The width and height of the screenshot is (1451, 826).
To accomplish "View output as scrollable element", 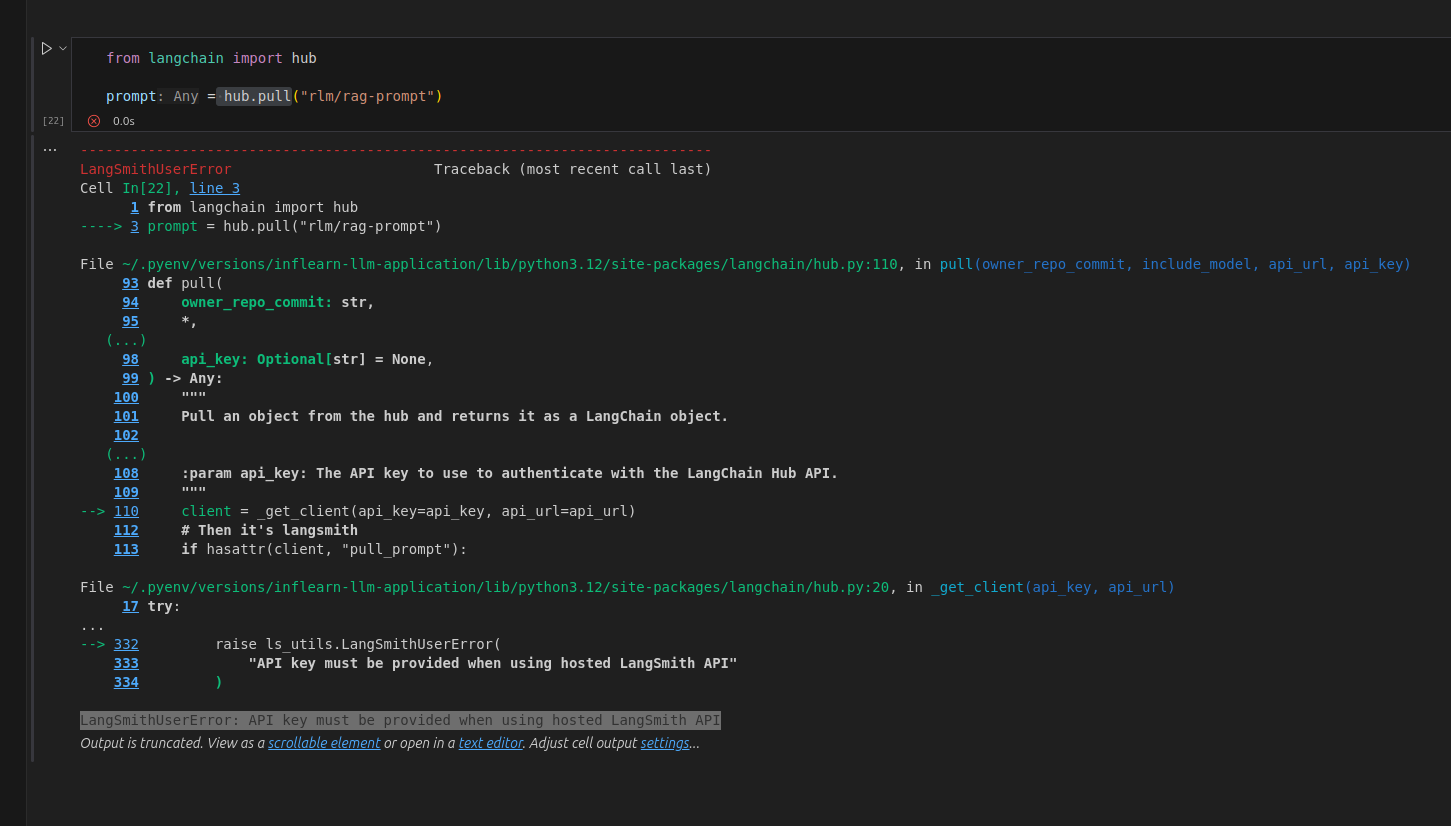I will pyautogui.click(x=324, y=743).
